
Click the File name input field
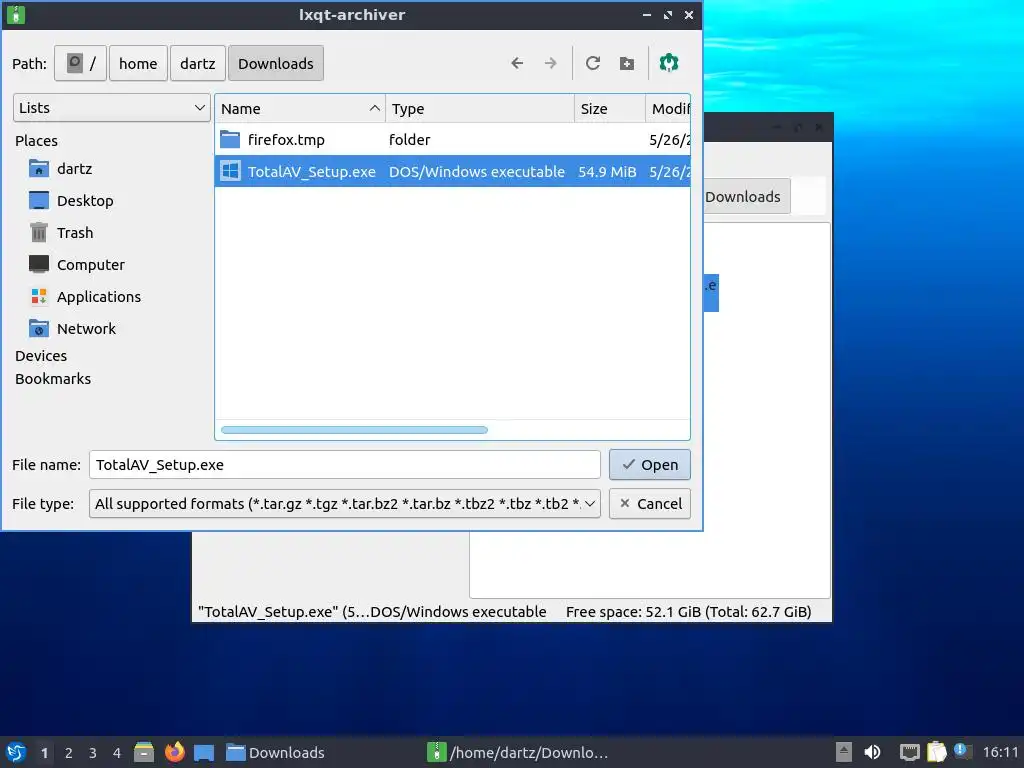[x=345, y=464]
